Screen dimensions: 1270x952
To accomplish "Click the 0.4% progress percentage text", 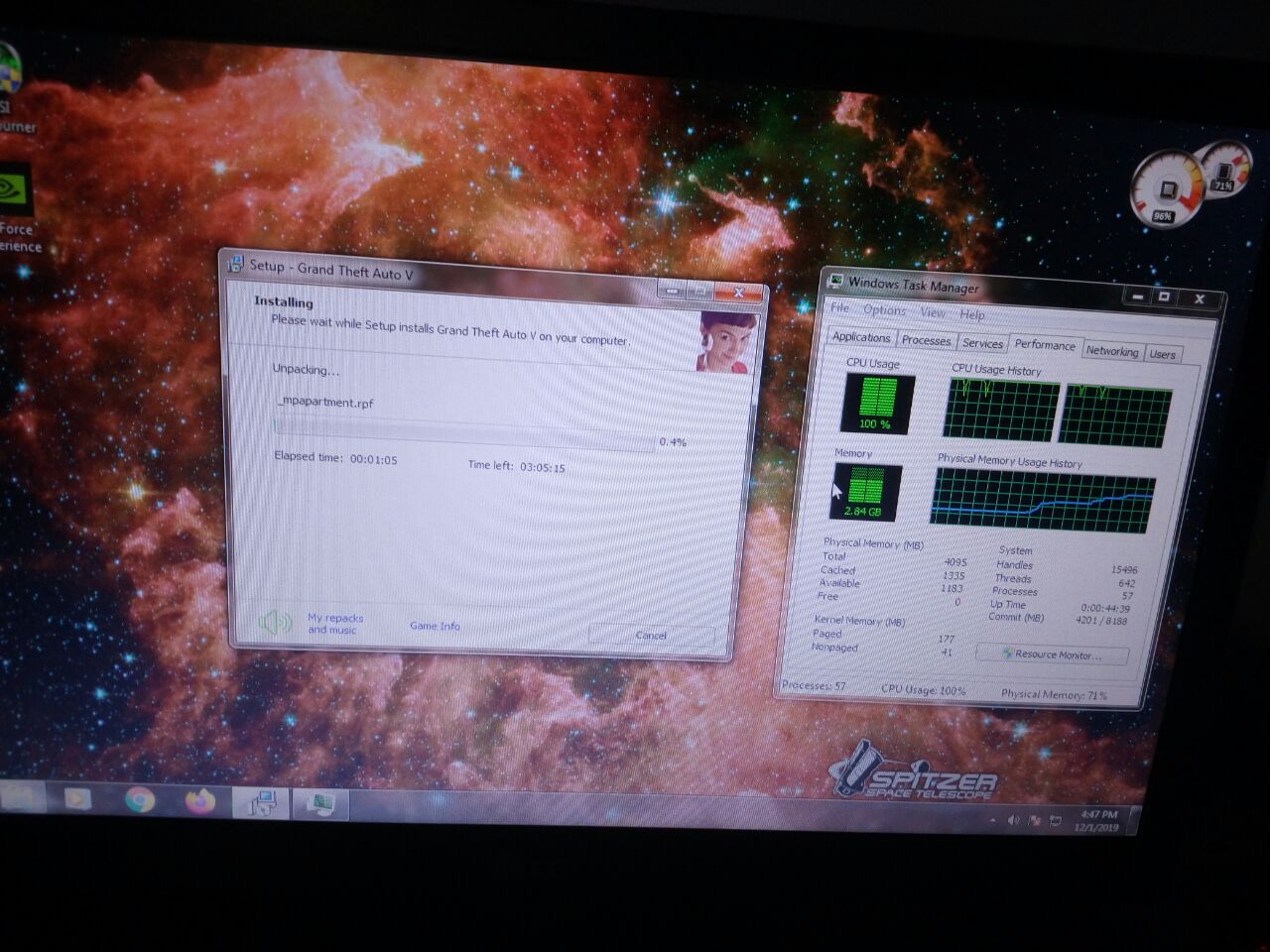I will [x=673, y=442].
